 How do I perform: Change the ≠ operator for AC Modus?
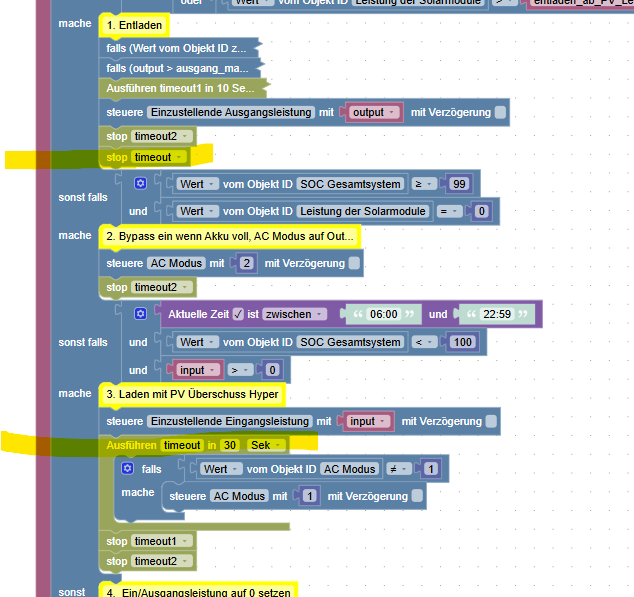click(399, 469)
